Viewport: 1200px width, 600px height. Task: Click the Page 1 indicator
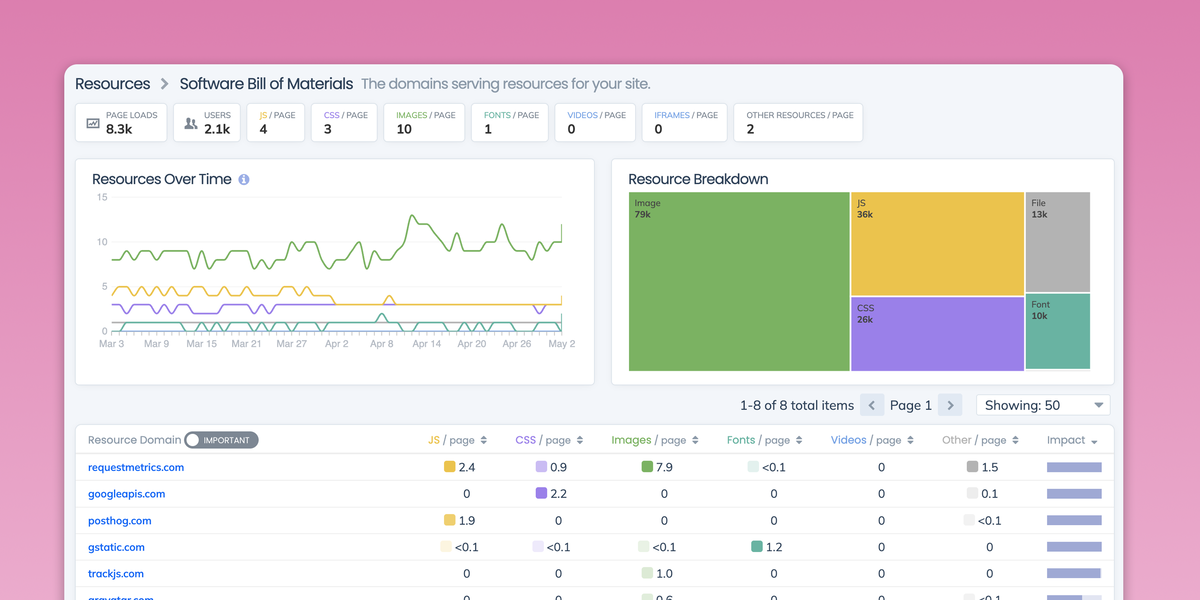[911, 405]
